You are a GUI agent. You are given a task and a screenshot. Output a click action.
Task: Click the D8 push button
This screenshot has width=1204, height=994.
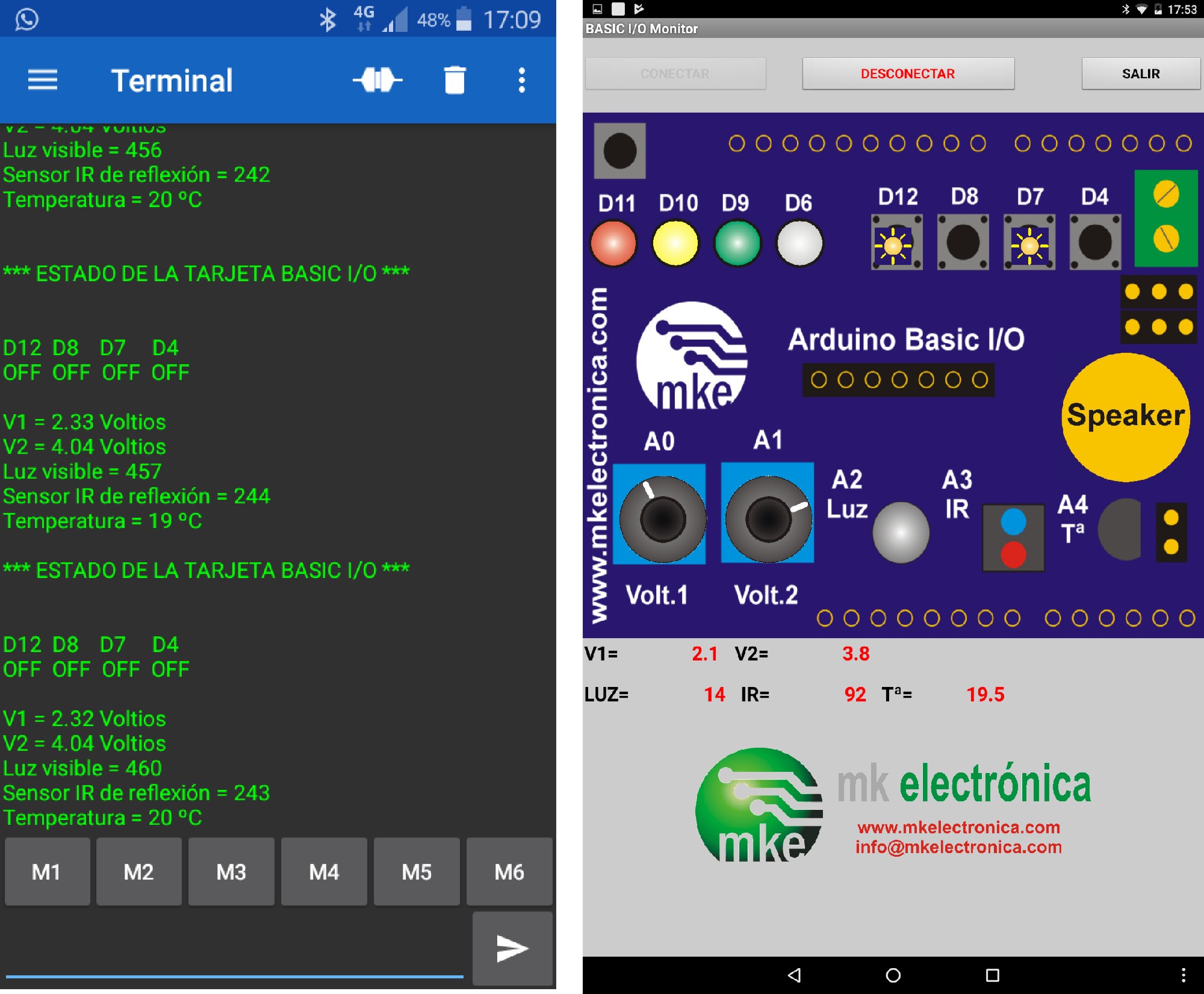tap(963, 242)
